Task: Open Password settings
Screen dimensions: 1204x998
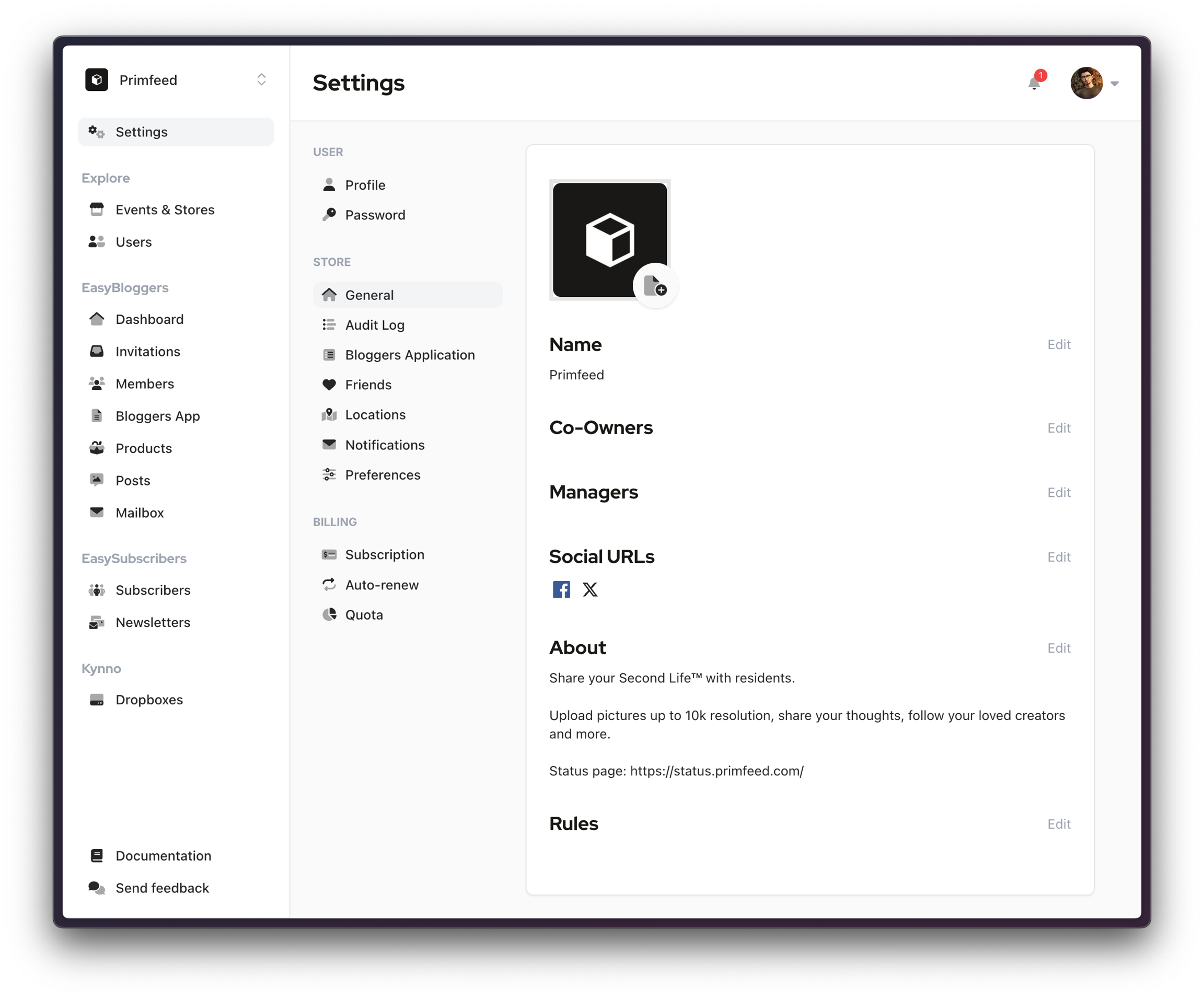Action: point(408,215)
